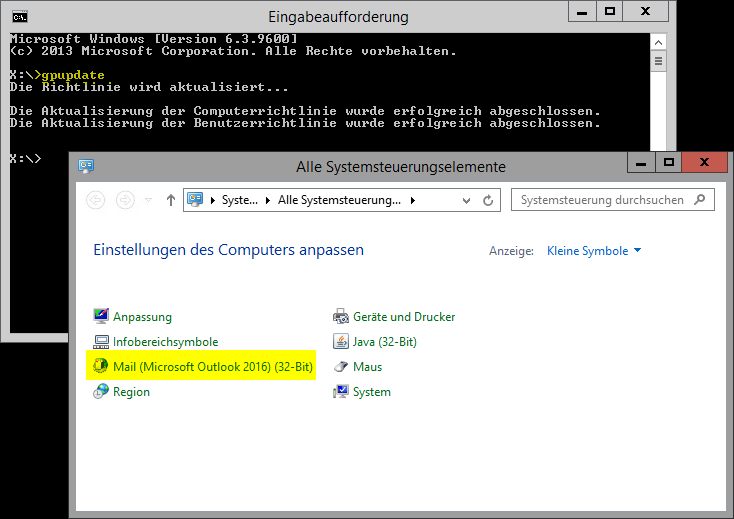The image size is (734, 519).
Task: Click the up one level arrow
Action: 171,200
